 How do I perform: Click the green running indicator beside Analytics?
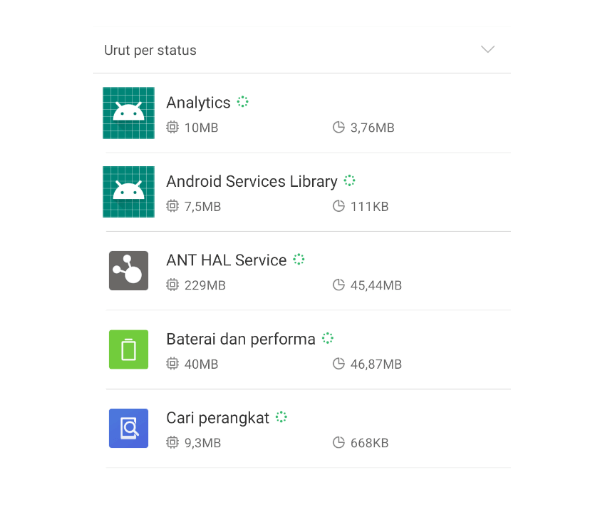point(243,102)
